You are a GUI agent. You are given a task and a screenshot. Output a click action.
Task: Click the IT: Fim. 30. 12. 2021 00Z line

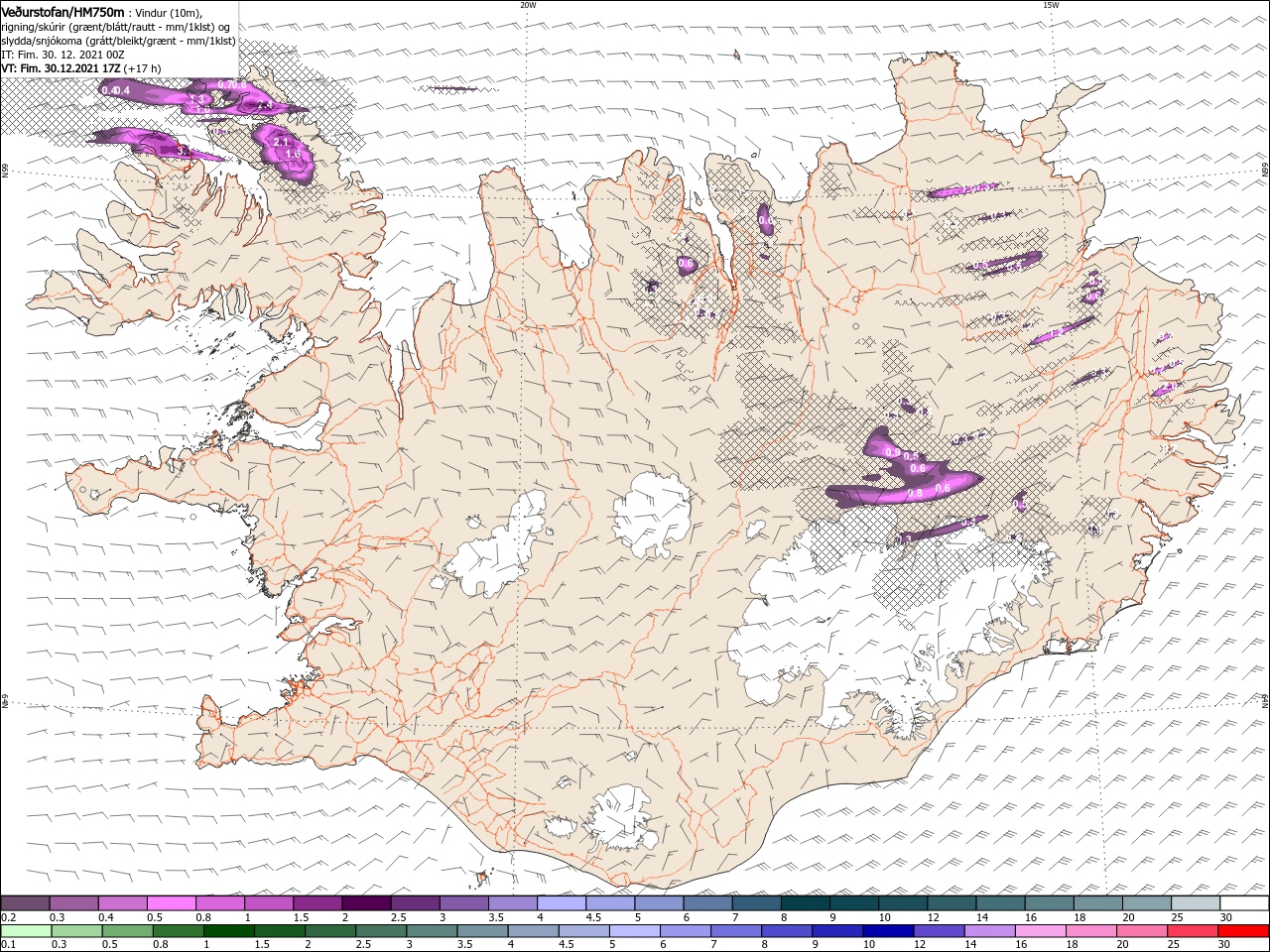tap(63, 55)
